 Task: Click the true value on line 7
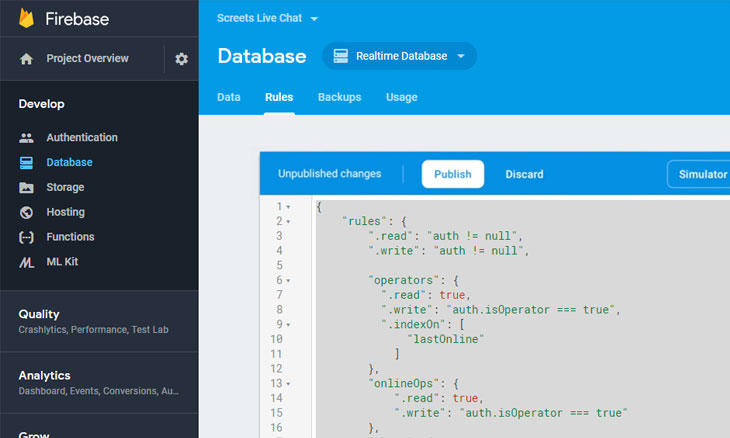pyautogui.click(x=452, y=295)
